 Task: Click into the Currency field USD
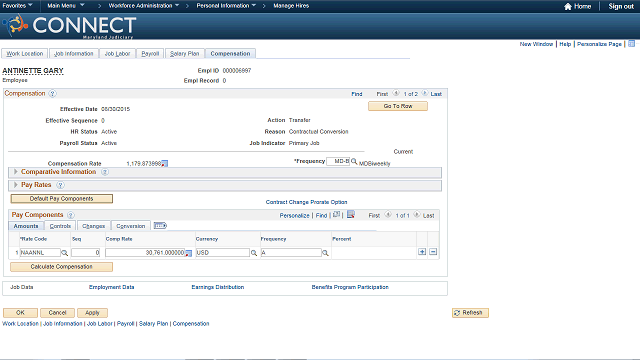[223, 253]
